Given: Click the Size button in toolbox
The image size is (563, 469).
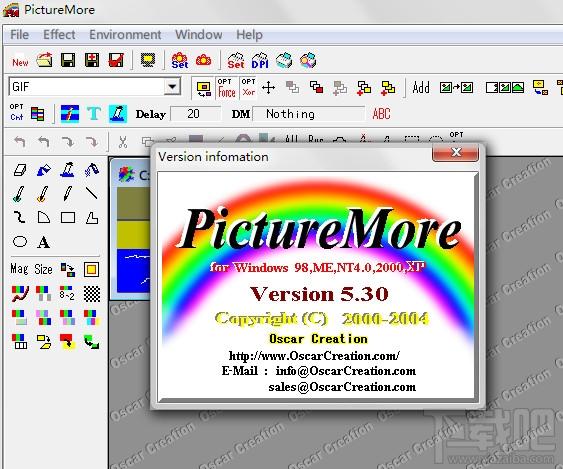Looking at the screenshot, I should pyautogui.click(x=43, y=269).
